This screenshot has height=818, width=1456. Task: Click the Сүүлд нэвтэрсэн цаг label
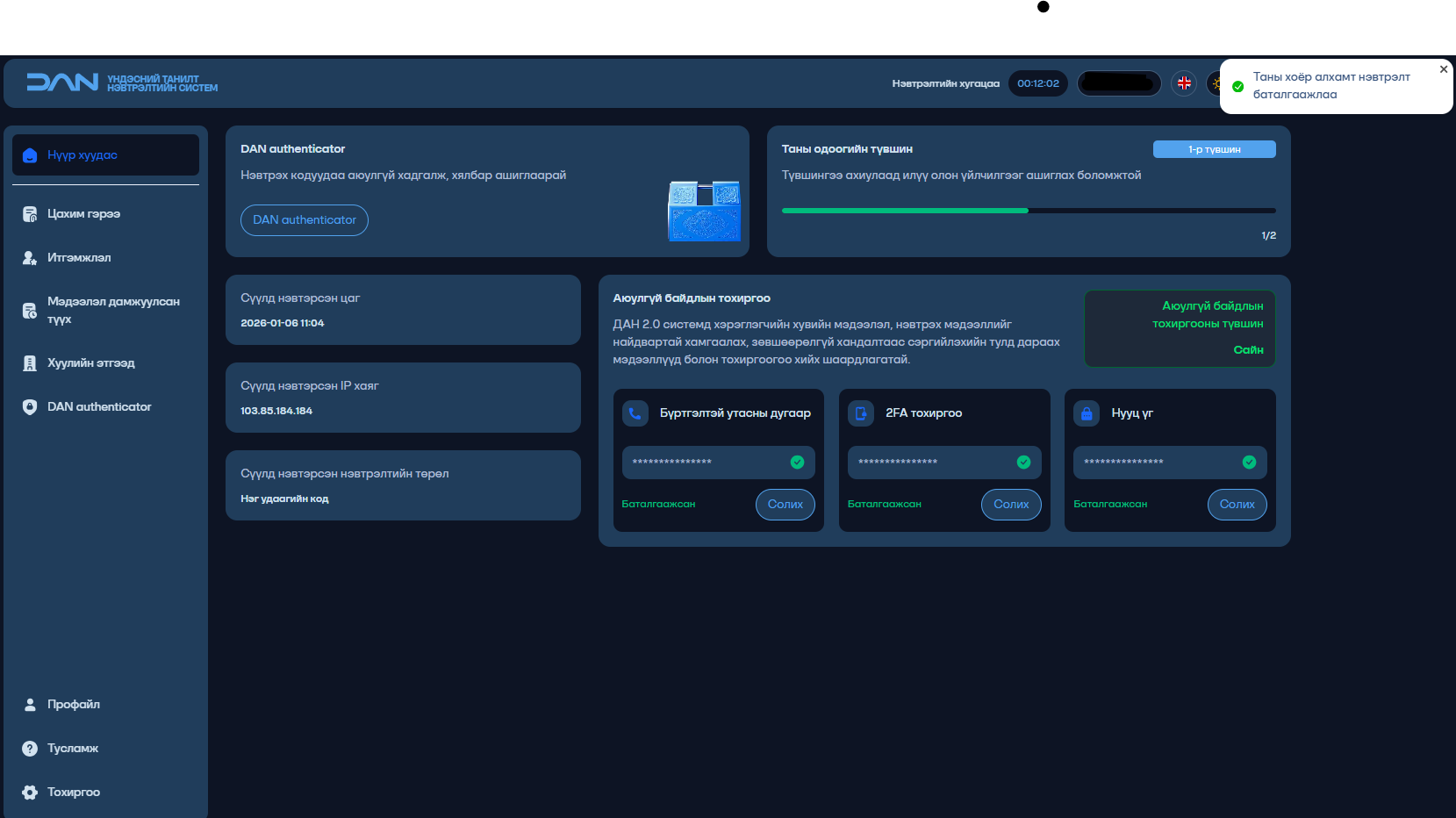pyautogui.click(x=300, y=298)
